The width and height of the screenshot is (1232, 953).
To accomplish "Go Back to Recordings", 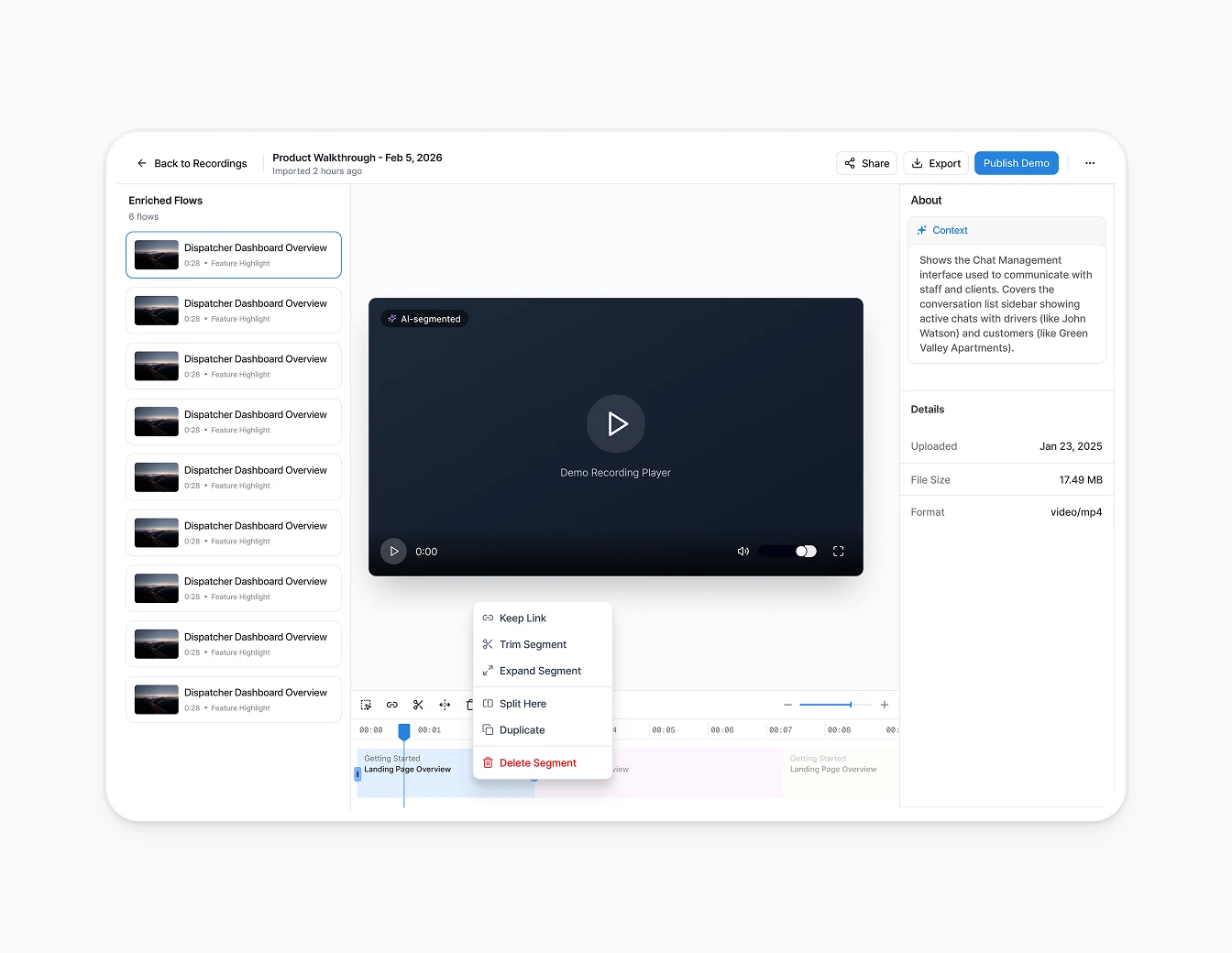I will pyautogui.click(x=192, y=163).
